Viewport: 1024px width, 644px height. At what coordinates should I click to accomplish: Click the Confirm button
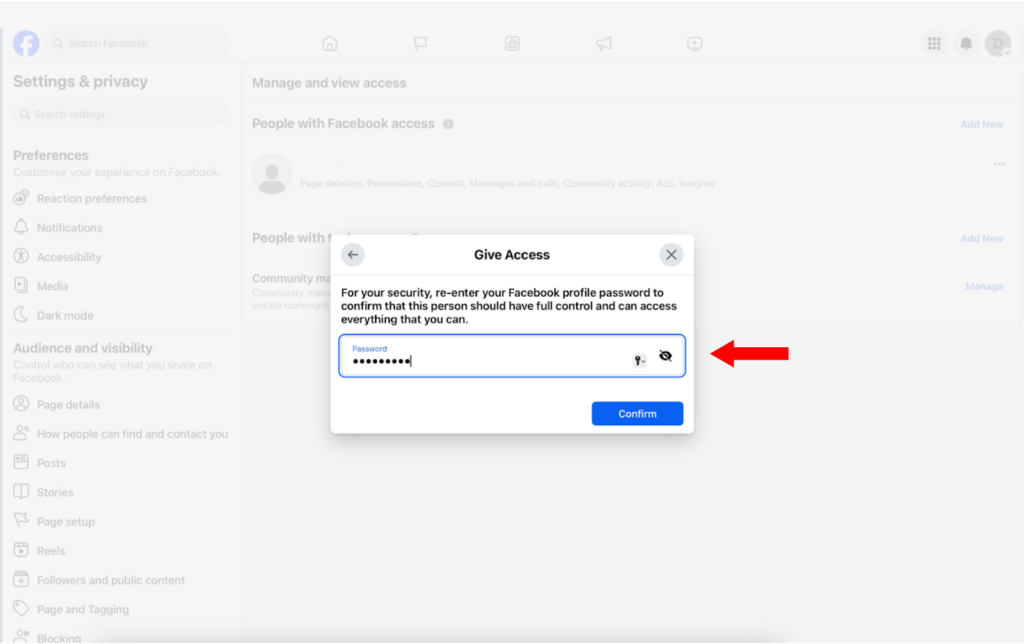[x=637, y=413]
